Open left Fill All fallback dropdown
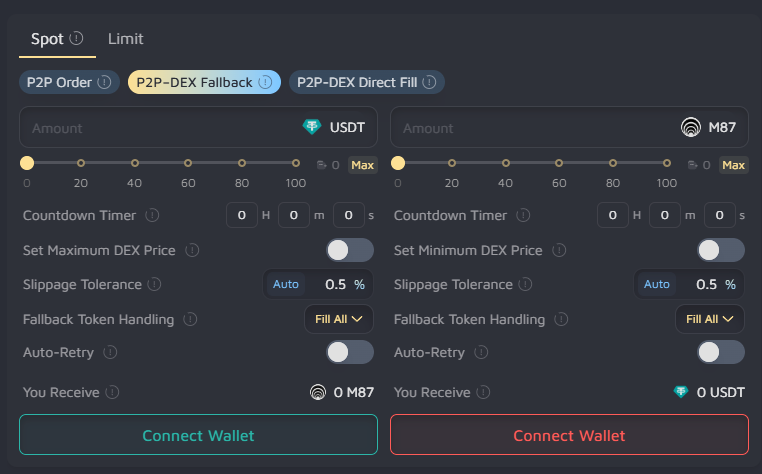The height and width of the screenshot is (474, 762). pyautogui.click(x=338, y=319)
